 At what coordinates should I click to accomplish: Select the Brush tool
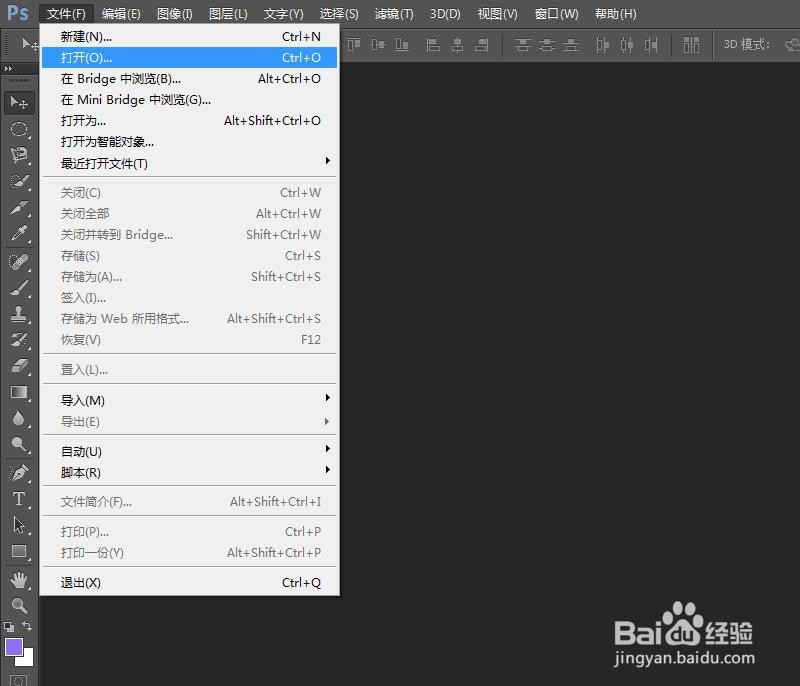[19, 288]
